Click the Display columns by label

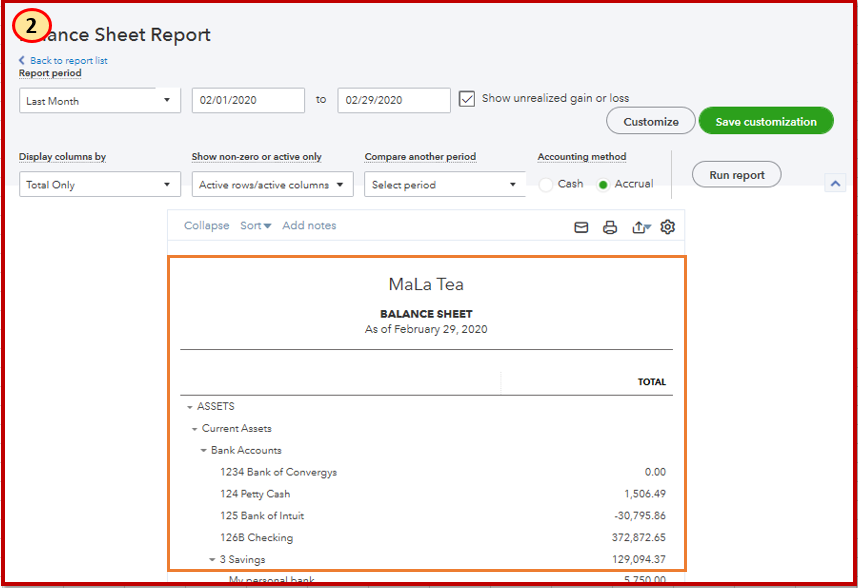[62, 157]
